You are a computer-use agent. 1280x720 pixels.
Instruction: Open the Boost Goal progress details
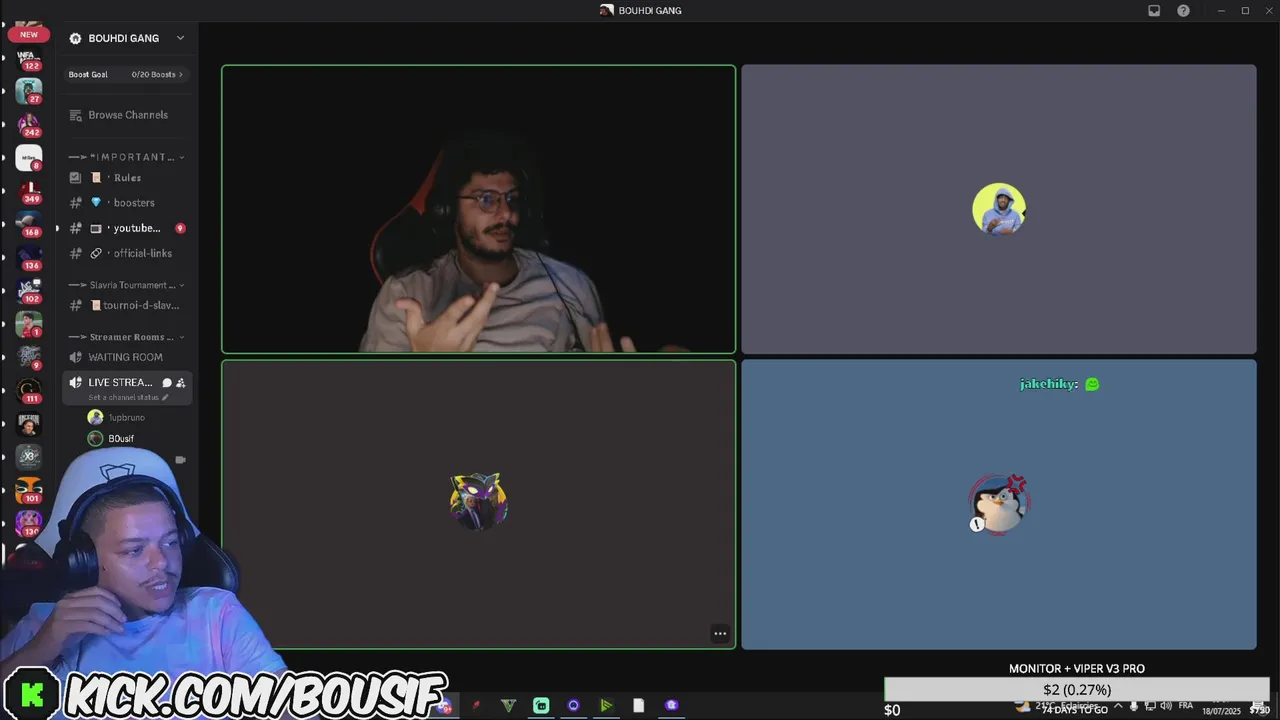click(x=126, y=74)
